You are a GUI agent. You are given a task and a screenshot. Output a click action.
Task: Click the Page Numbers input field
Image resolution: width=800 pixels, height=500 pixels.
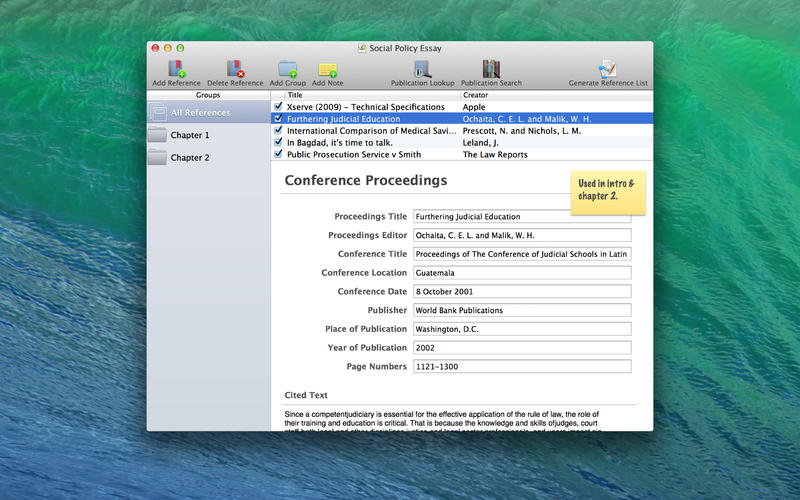[521, 367]
